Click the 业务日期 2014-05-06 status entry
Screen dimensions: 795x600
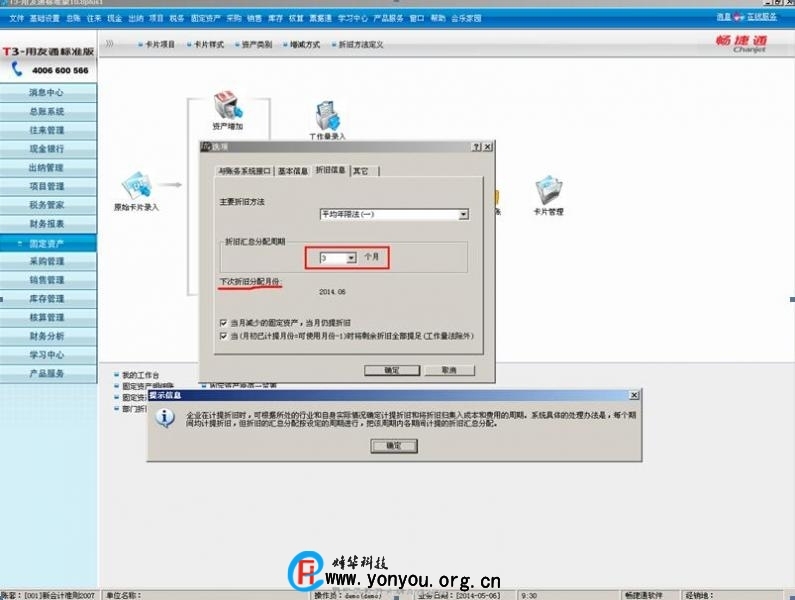click(459, 595)
